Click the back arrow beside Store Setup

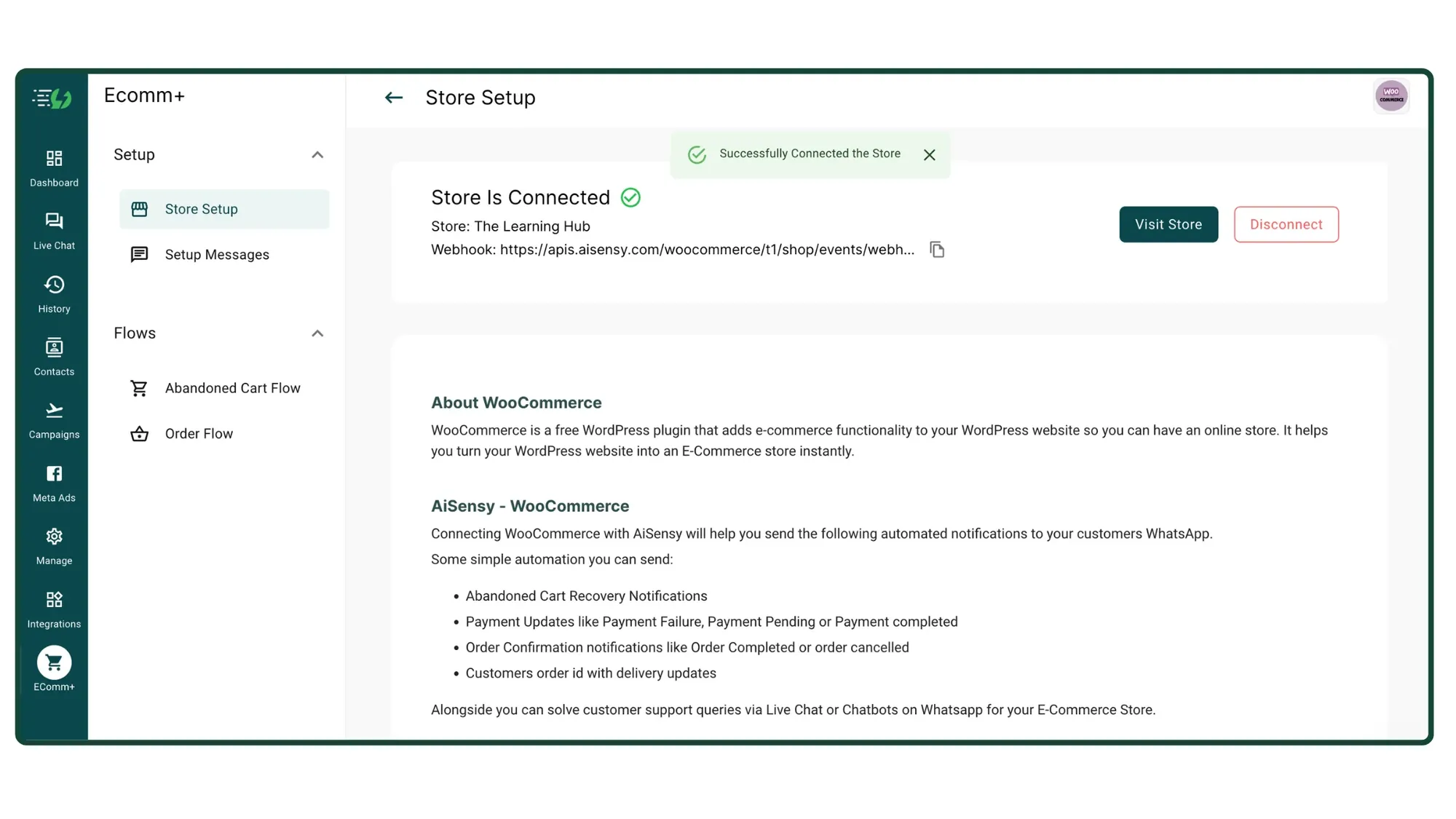[x=394, y=98]
